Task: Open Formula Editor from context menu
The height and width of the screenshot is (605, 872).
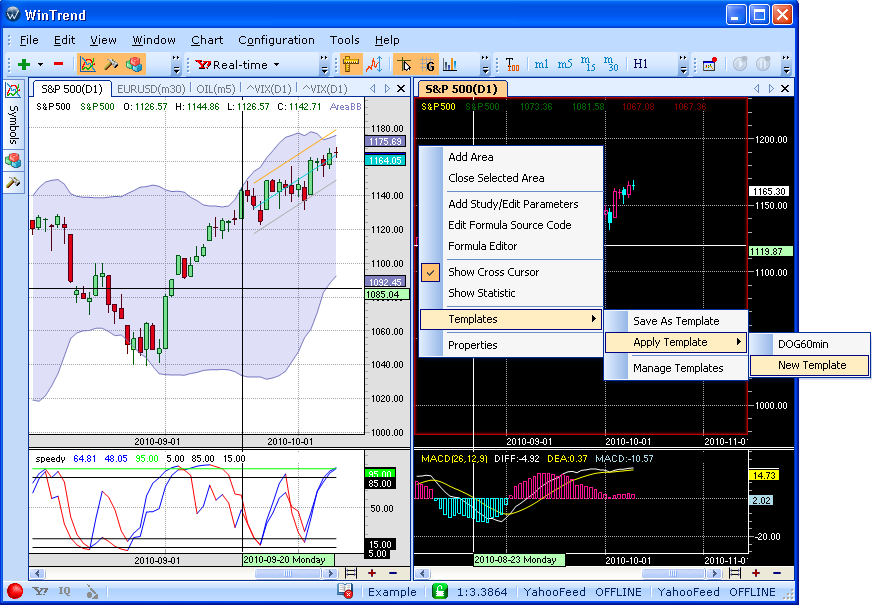Action: coord(482,246)
